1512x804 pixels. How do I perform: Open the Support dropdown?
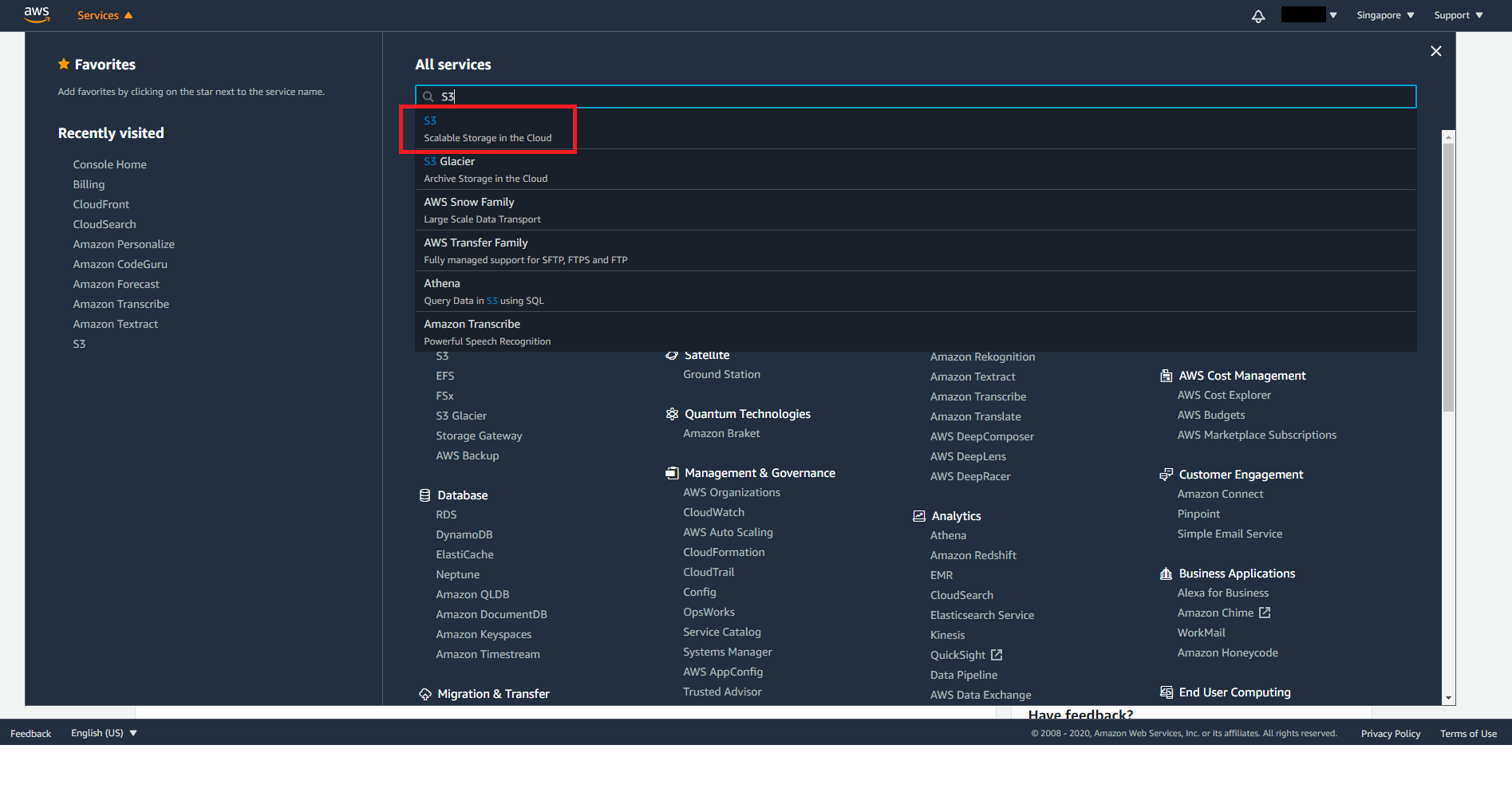click(1458, 15)
